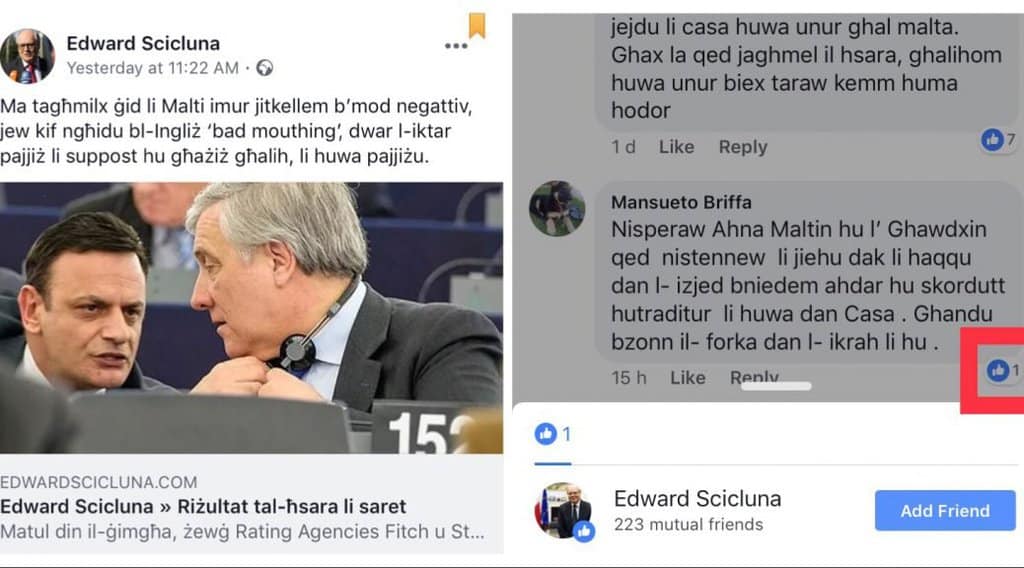Click the globe public privacy icon
1024x568 pixels.
click(264, 68)
